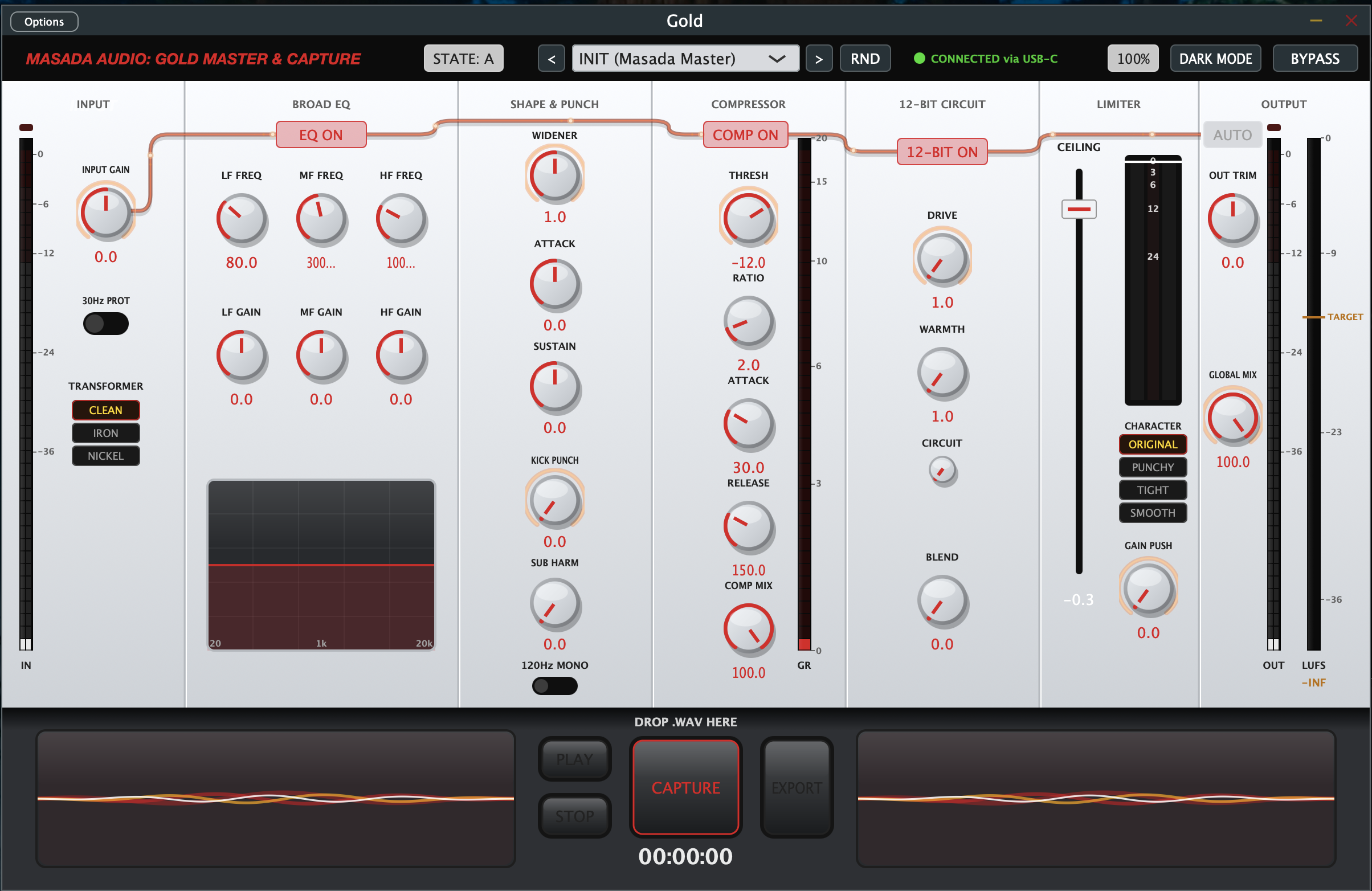Viewport: 1372px width, 891px height.
Task: Go to the previous preset arrow
Action: point(551,59)
